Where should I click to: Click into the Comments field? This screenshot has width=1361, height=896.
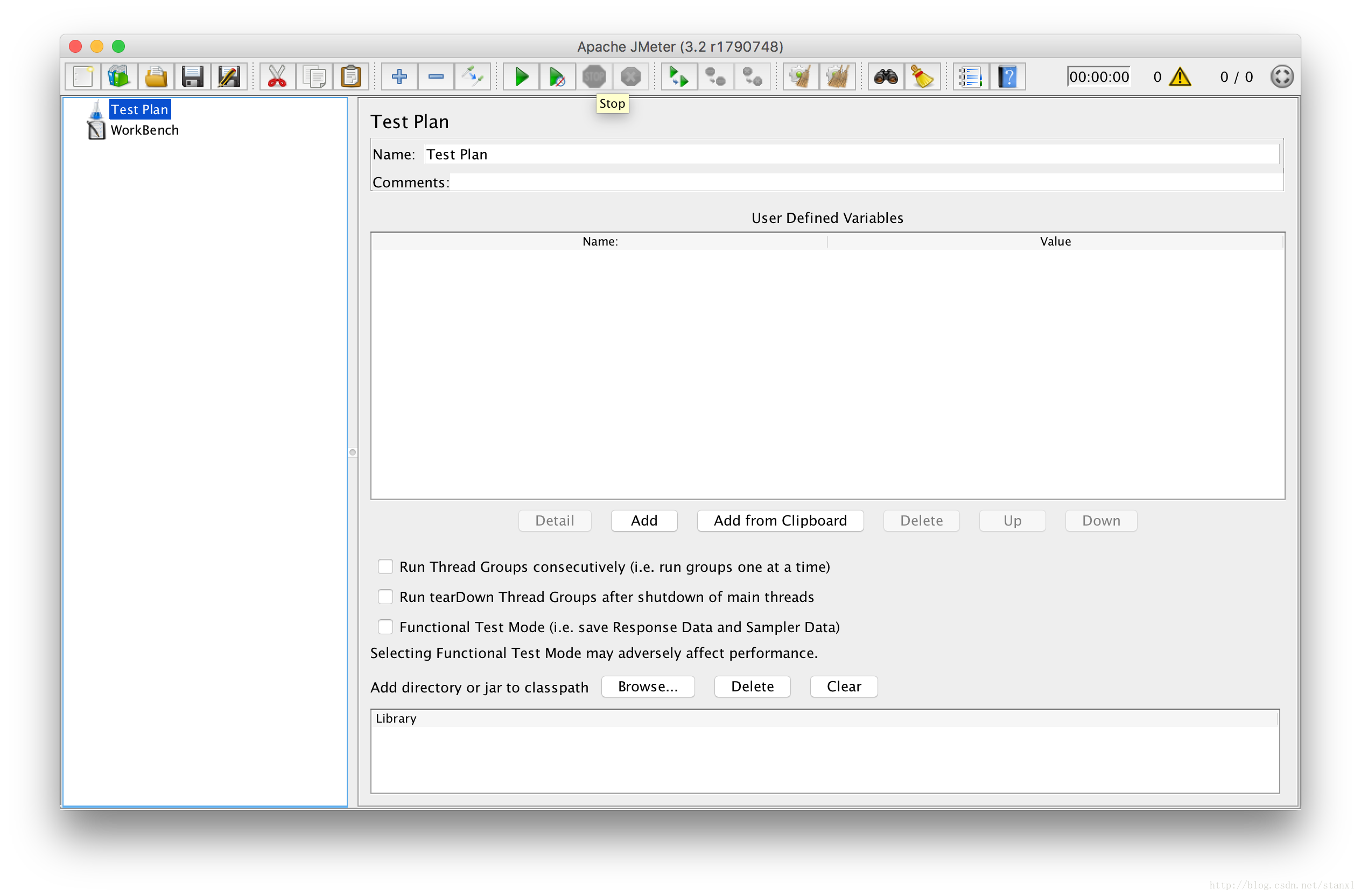pos(866,183)
